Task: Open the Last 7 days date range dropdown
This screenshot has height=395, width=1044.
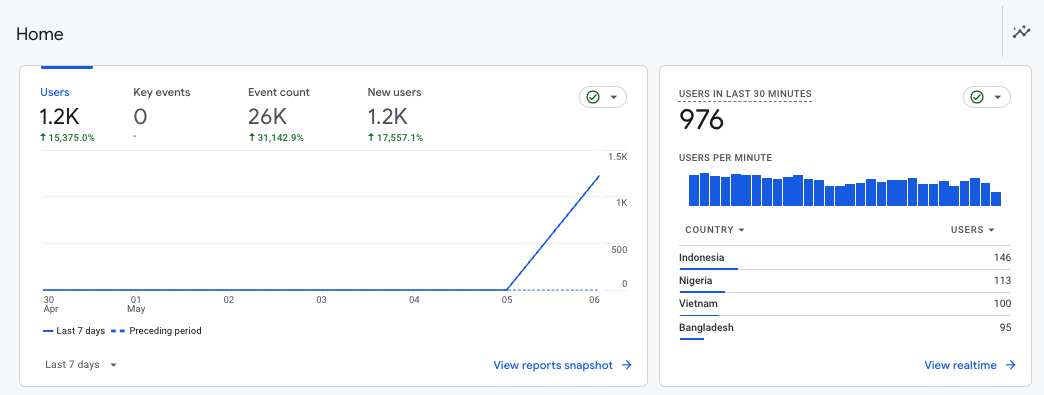Action: tap(81, 365)
